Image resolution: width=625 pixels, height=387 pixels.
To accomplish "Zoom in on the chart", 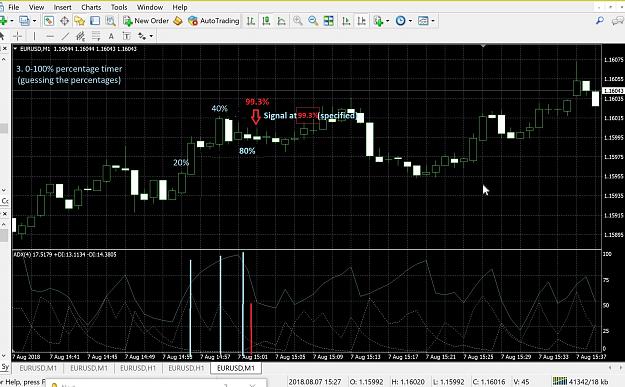I will (x=297, y=21).
